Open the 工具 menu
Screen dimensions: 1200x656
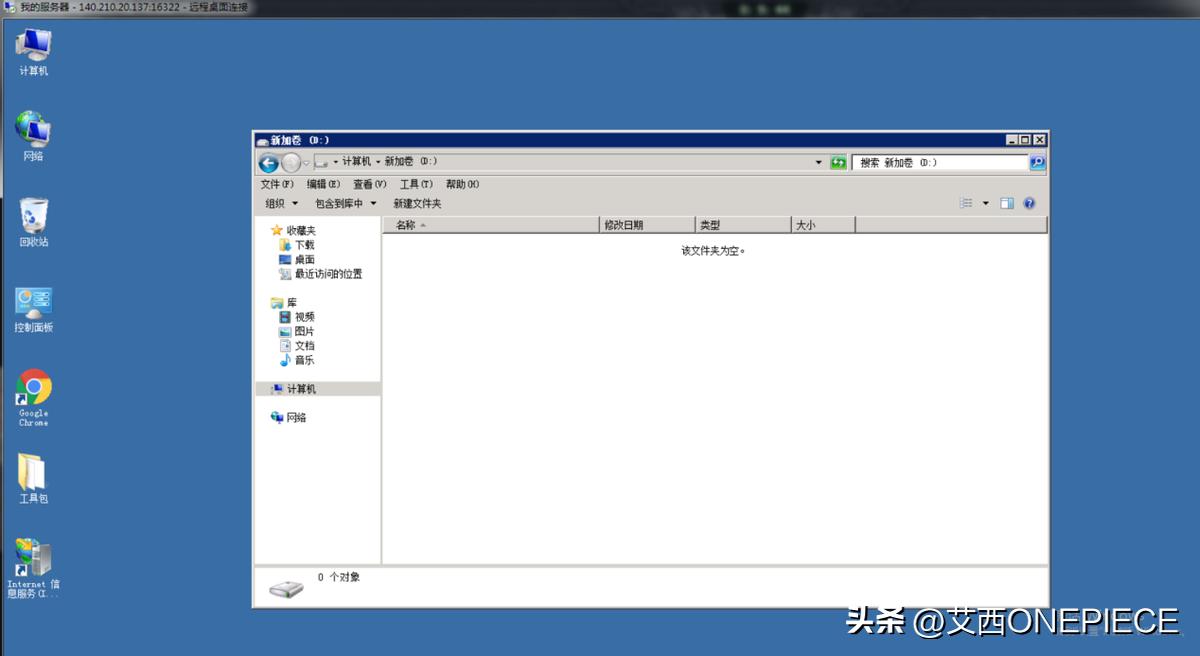[416, 184]
